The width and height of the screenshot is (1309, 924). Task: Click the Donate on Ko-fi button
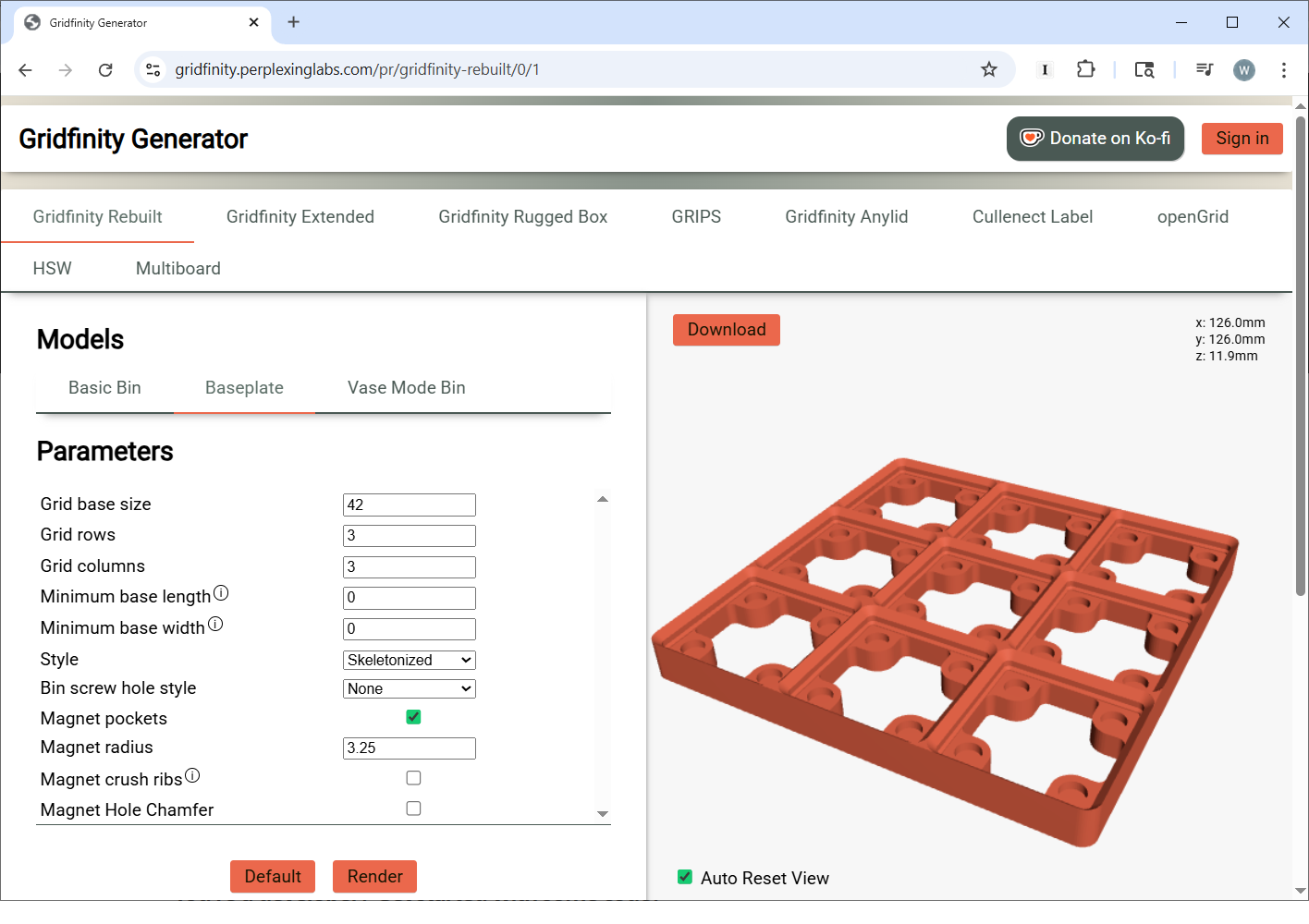pos(1095,139)
